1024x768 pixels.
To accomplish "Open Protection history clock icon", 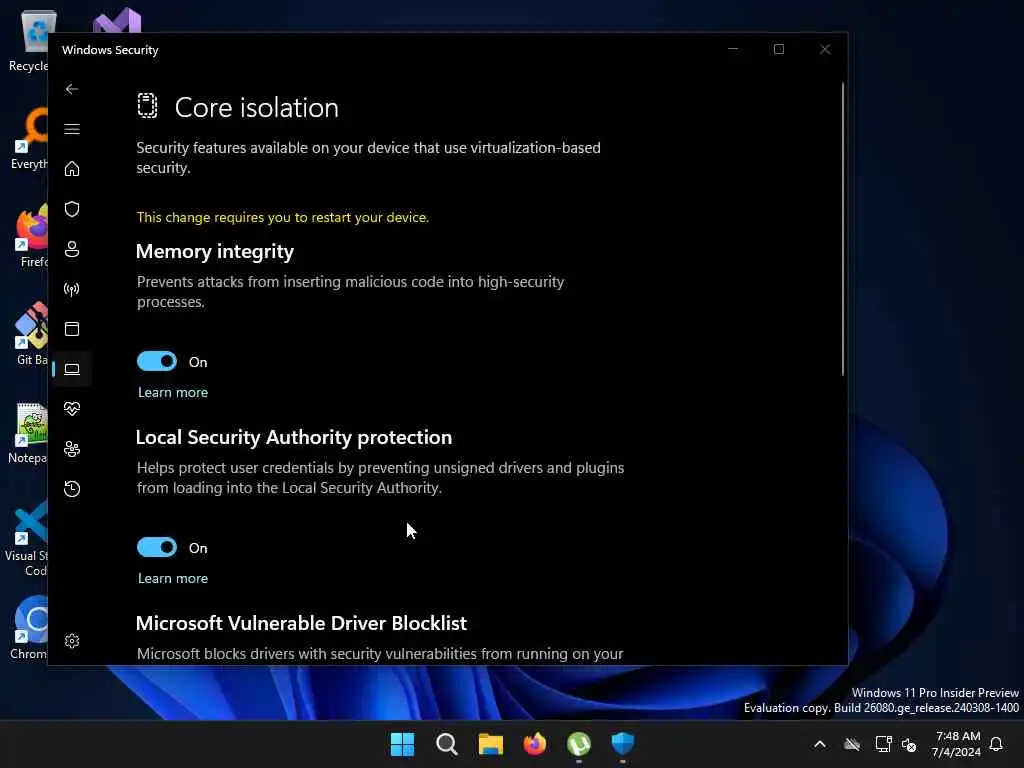I will coord(72,488).
